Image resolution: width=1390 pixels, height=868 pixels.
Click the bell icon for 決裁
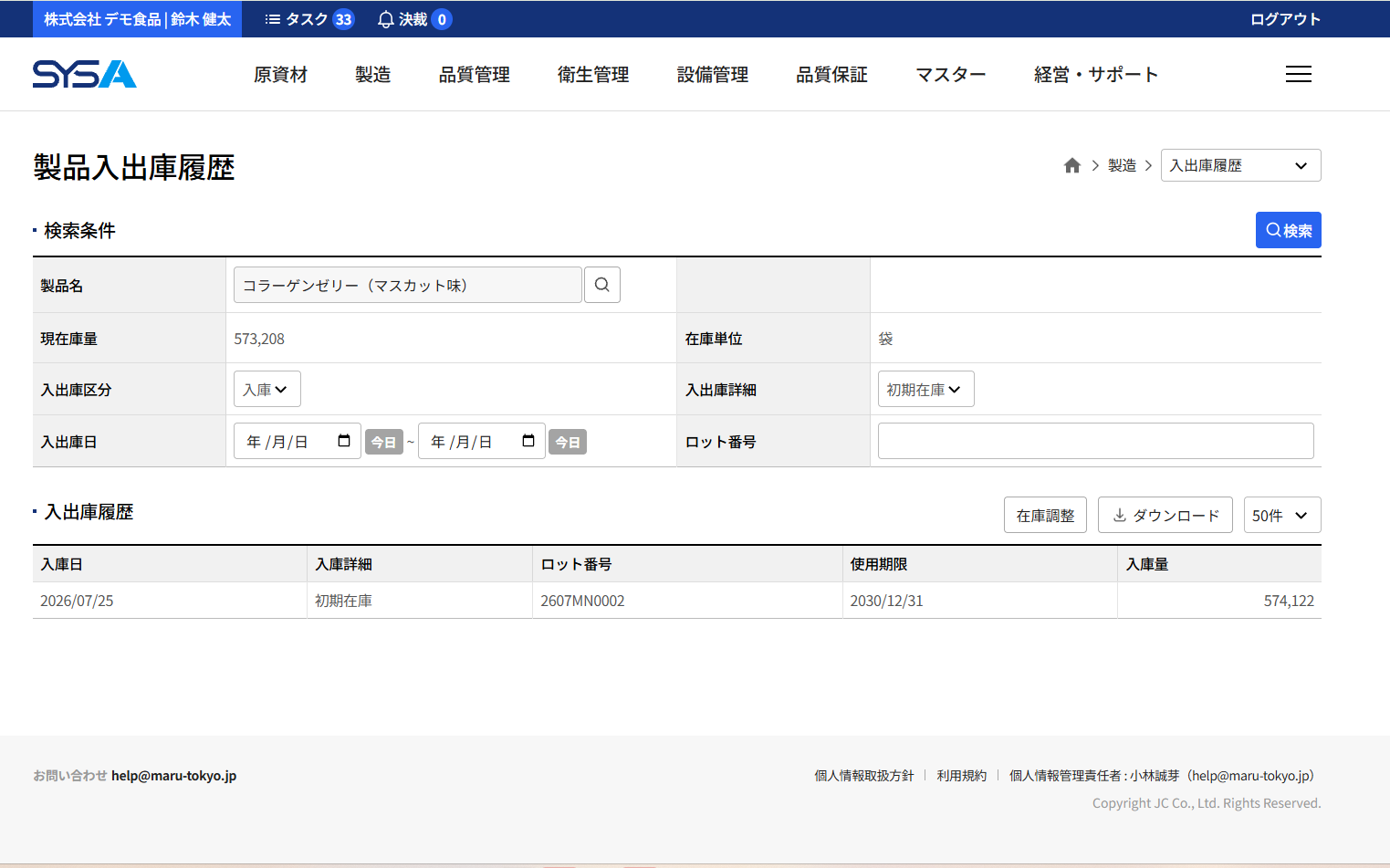click(x=386, y=19)
